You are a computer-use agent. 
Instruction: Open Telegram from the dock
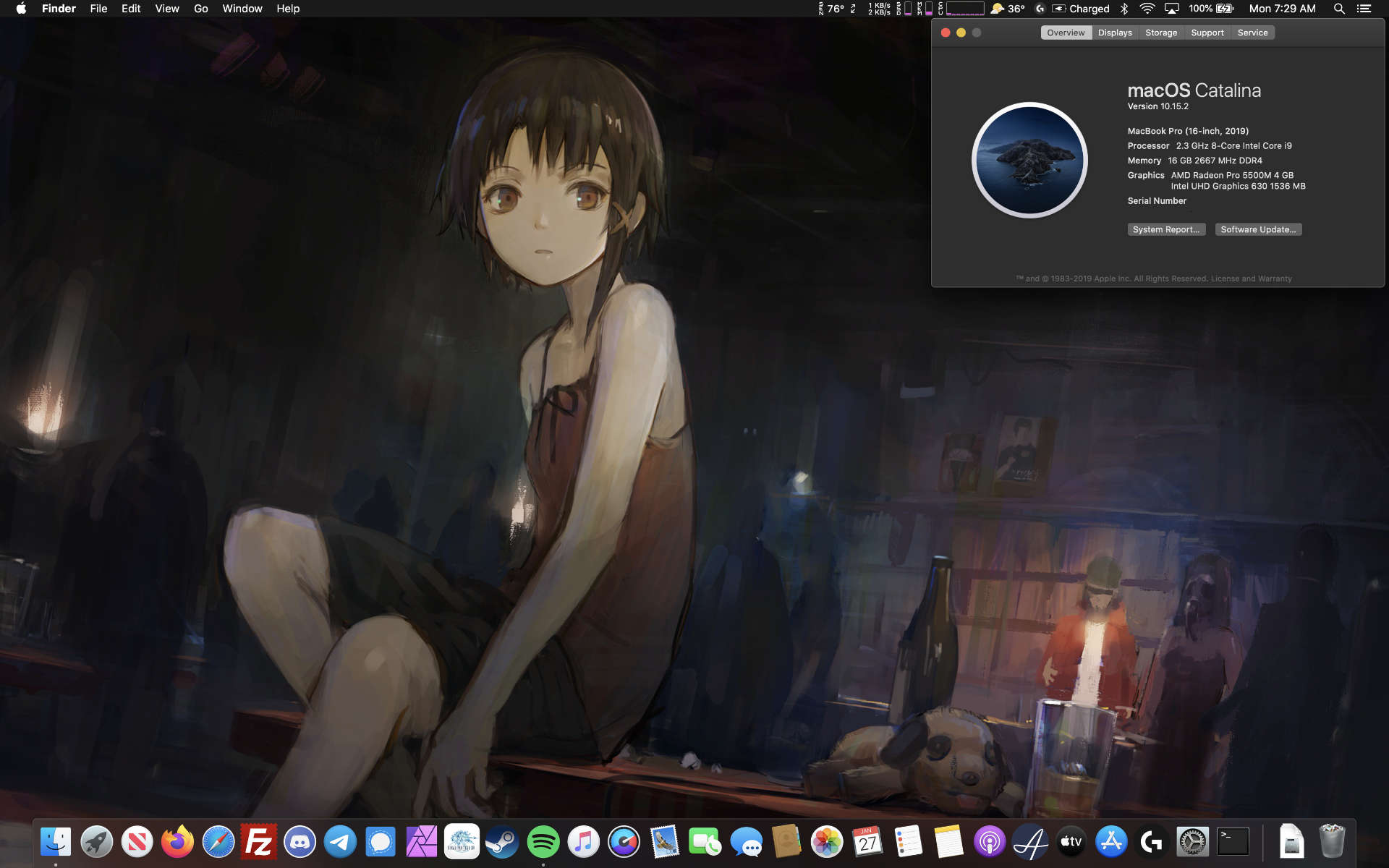tap(340, 842)
